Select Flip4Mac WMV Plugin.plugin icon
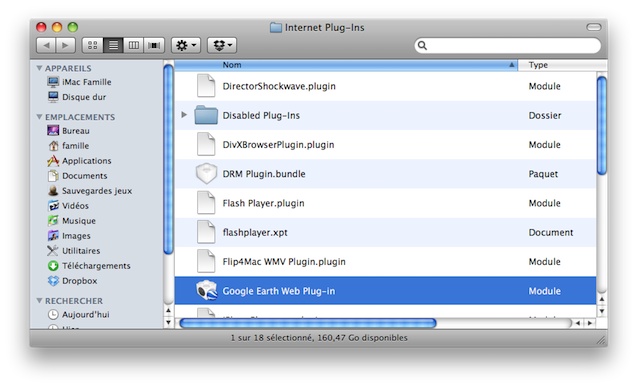Image resolution: width=638 pixels, height=388 pixels. pos(206,262)
